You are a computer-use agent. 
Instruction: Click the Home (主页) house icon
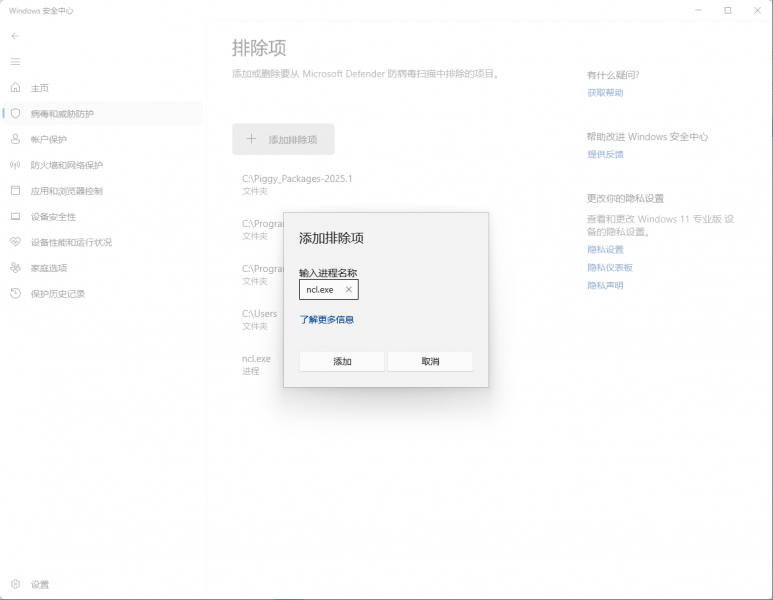[x=15, y=88]
